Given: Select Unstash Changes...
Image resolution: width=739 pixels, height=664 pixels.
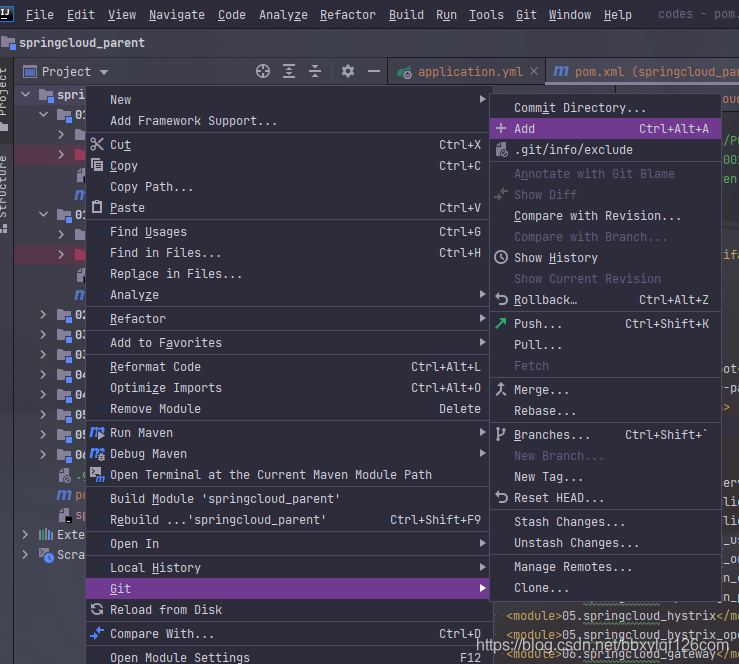Looking at the screenshot, I should pos(605,542).
